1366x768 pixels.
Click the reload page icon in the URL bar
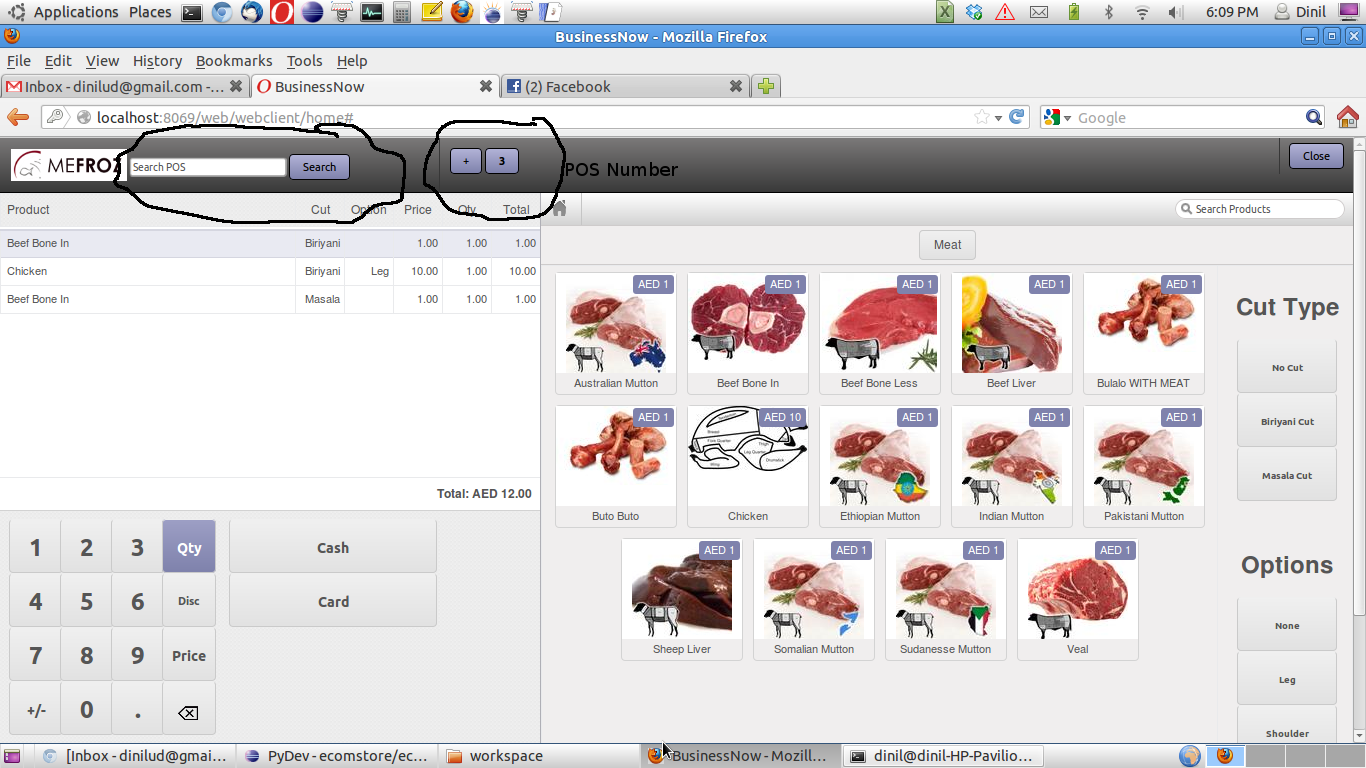coord(1017,117)
